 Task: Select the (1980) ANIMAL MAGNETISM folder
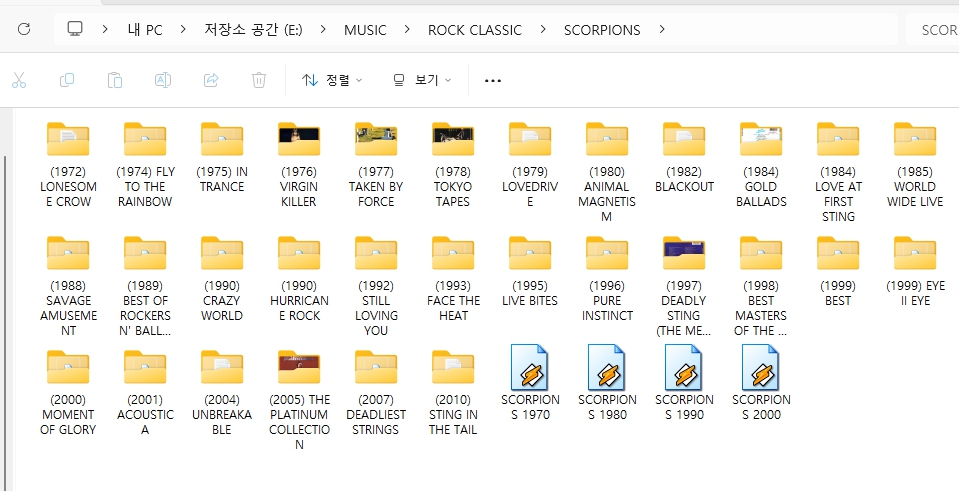coord(607,171)
